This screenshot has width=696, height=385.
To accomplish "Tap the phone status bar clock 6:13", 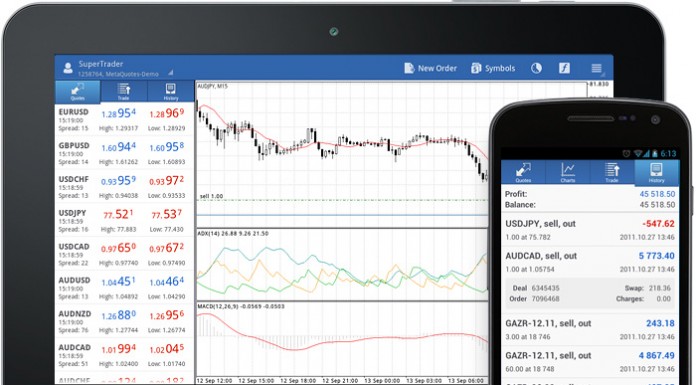I will [x=668, y=154].
